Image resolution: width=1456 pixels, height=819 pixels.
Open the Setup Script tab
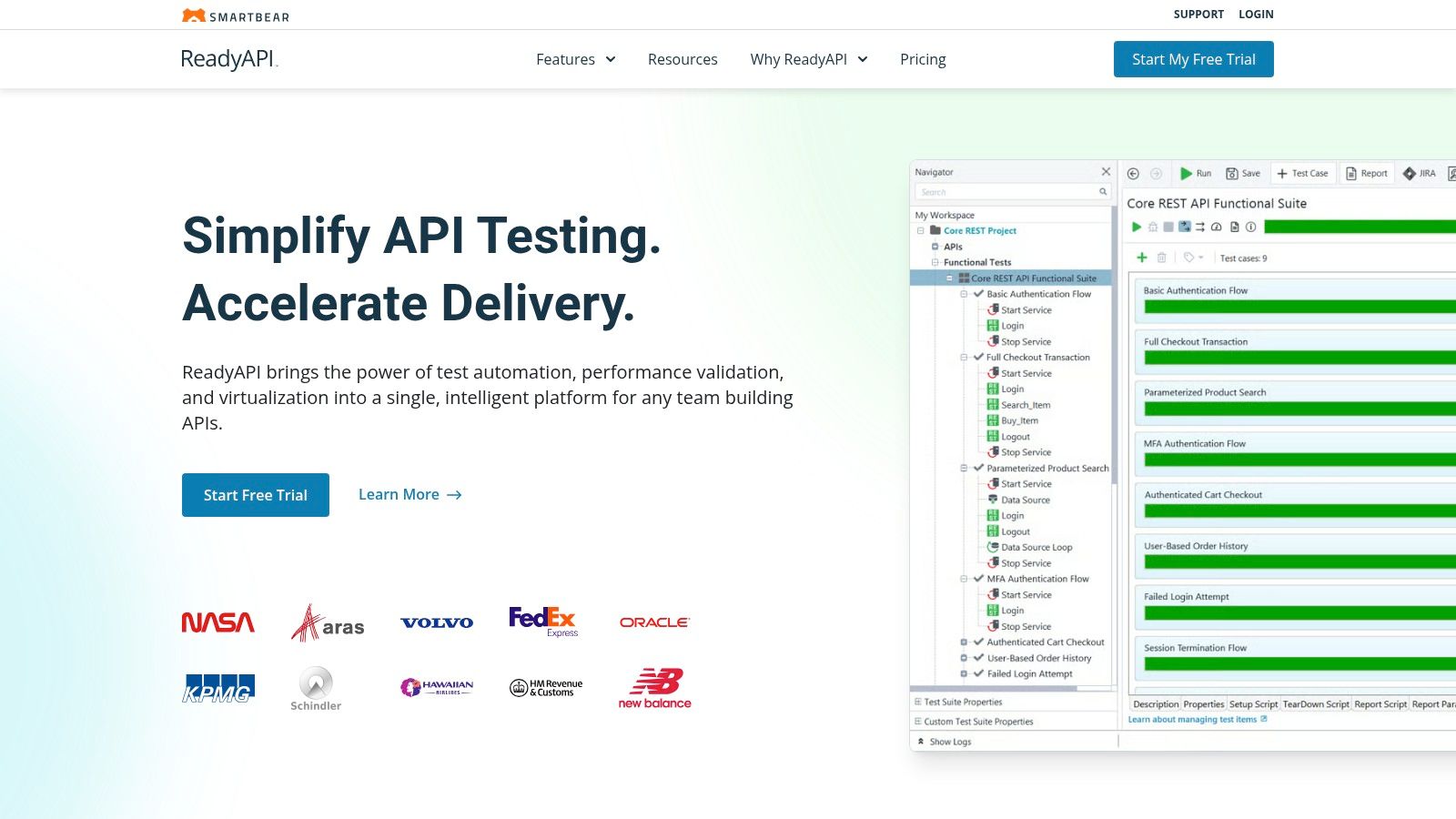(1253, 704)
